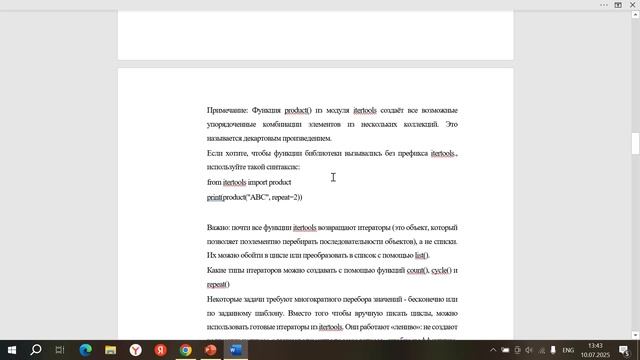This screenshot has width=640, height=360.
Task: Open the three-dots ribbon menu at top
Action: (x=604, y=5)
